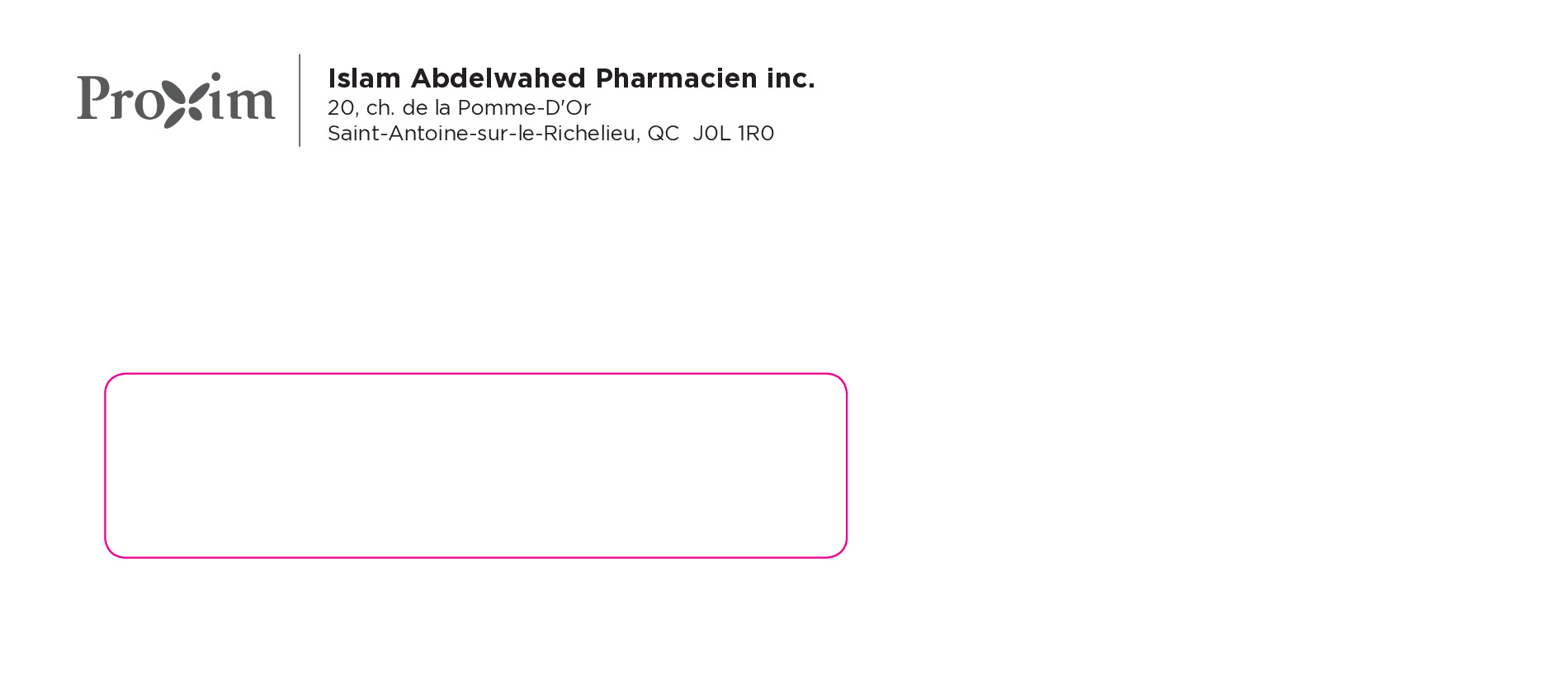Select the province abbreviation "QC"

click(663, 134)
